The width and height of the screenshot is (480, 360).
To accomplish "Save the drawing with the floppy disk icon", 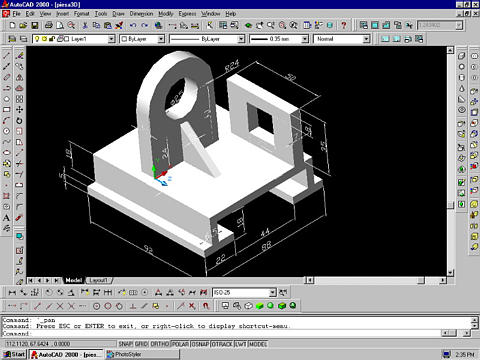I will pos(35,25).
